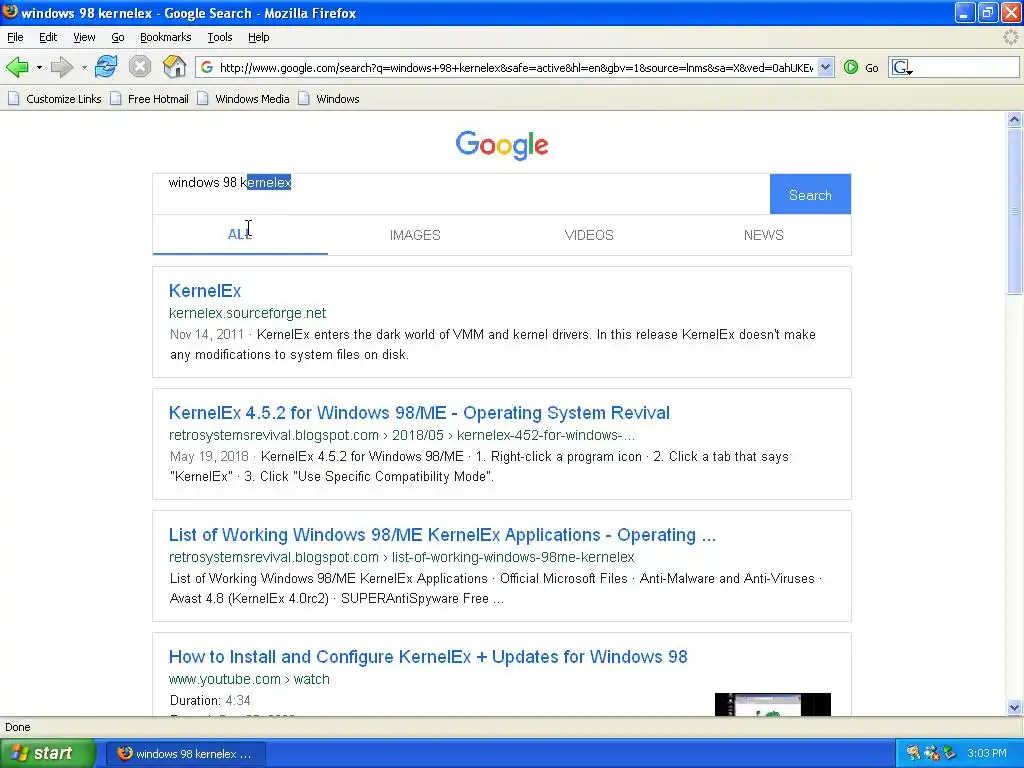The width and height of the screenshot is (1024, 768).
Task: Click the vertical scrollbar up arrow
Action: click(1014, 120)
